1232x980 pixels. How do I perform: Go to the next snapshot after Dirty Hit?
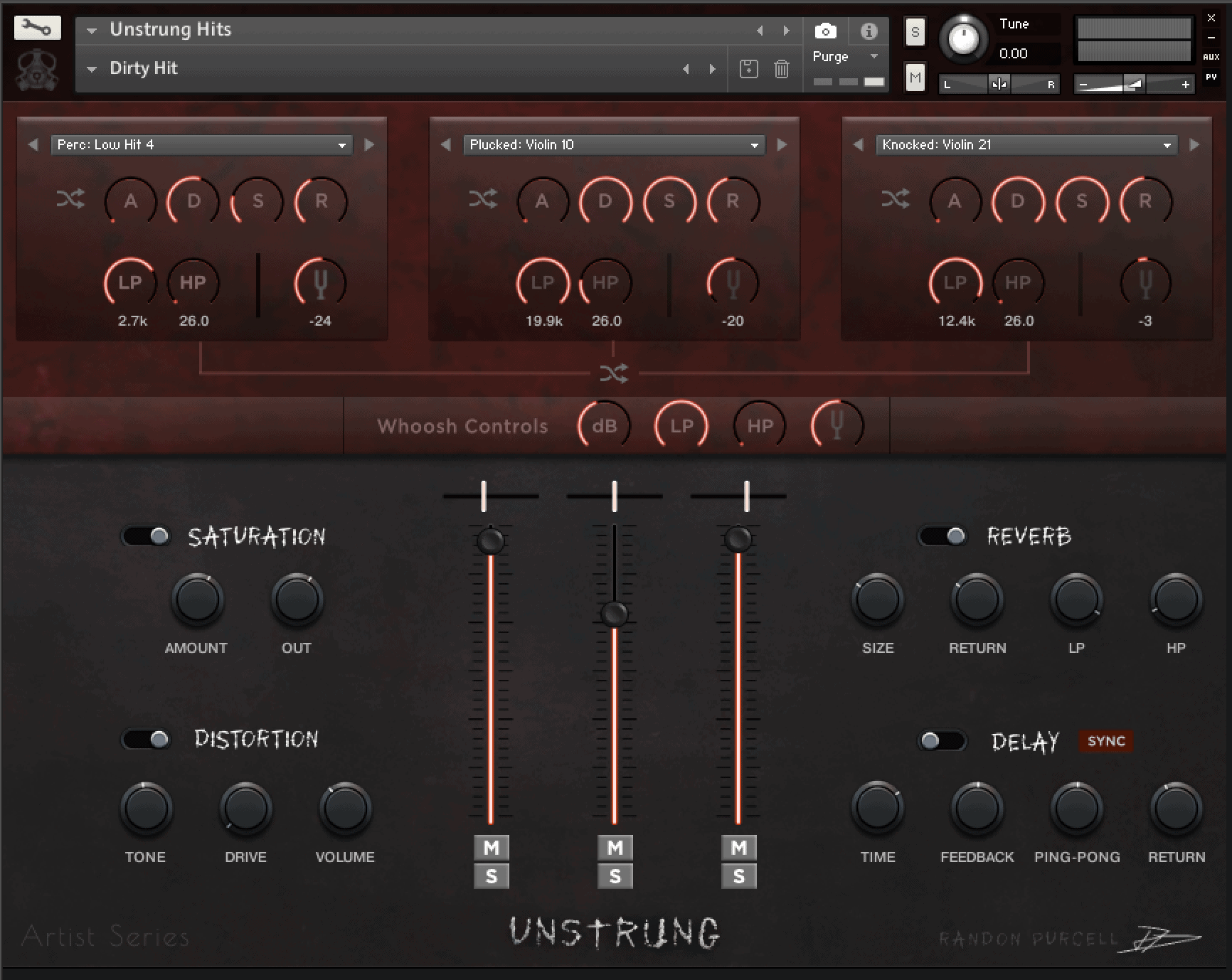[x=712, y=69]
